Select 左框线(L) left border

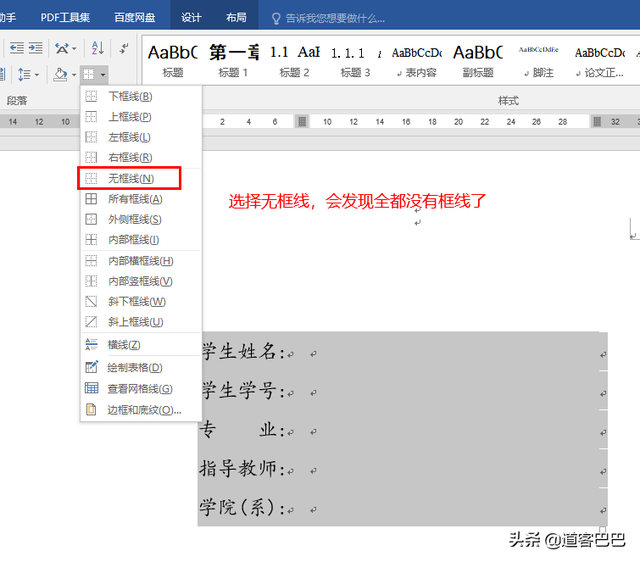click(141, 137)
